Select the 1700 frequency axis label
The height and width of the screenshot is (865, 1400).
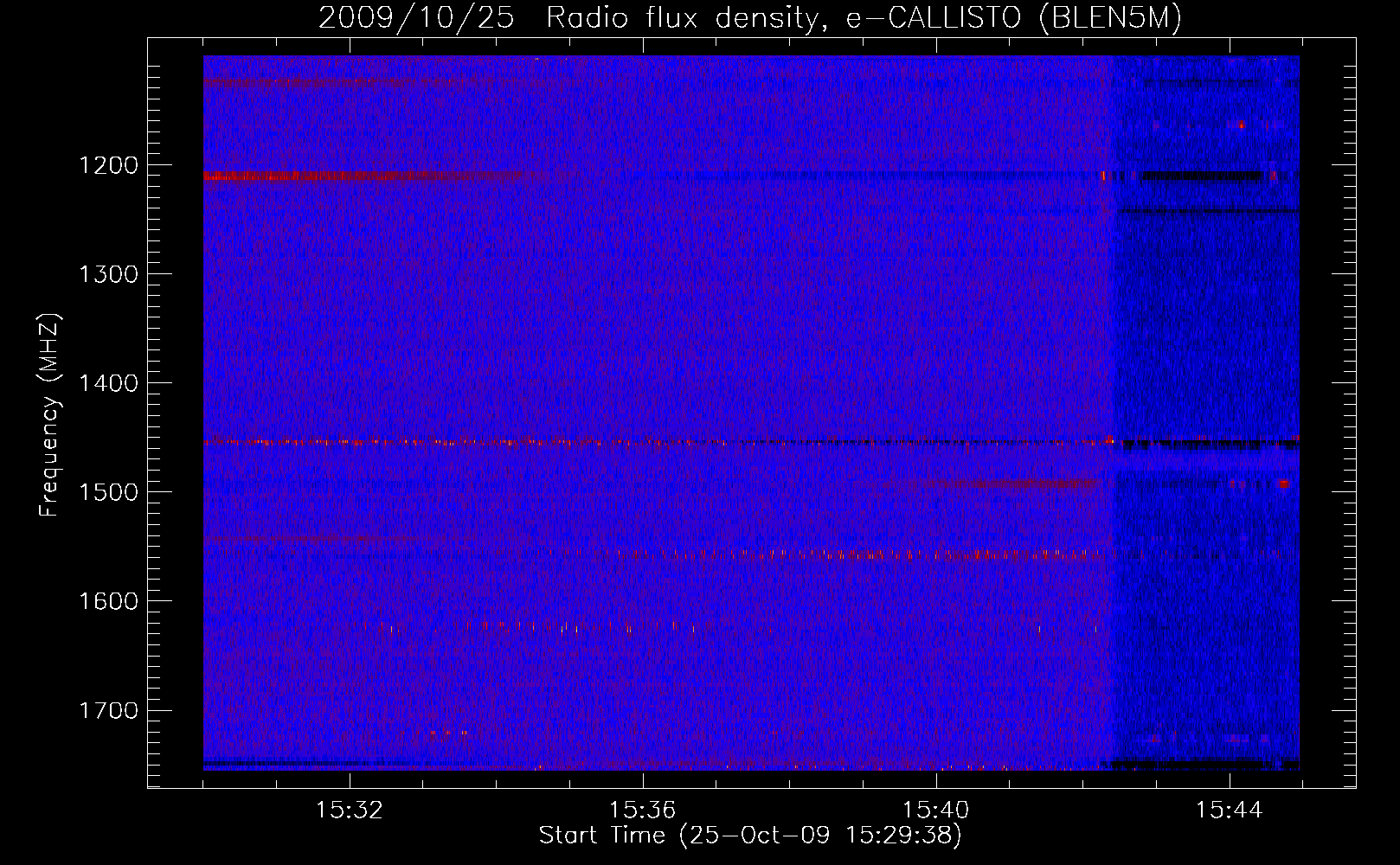[107, 711]
